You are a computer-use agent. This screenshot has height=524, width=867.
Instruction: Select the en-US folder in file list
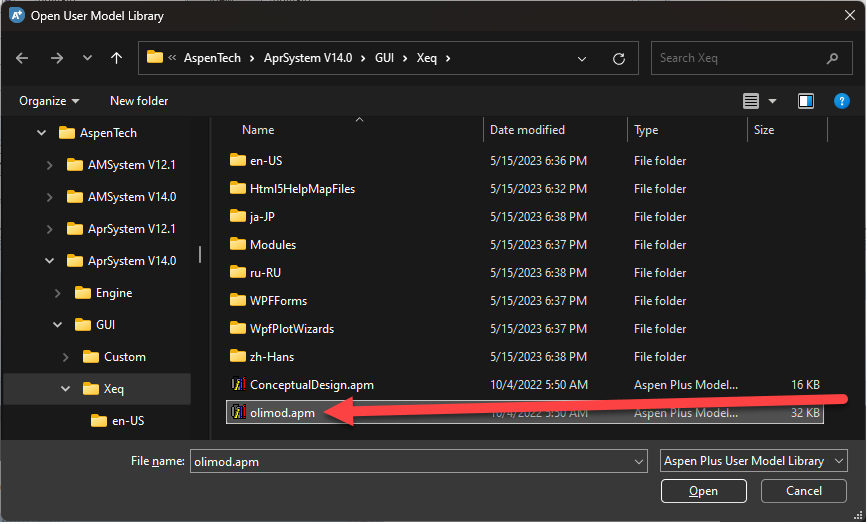click(265, 161)
